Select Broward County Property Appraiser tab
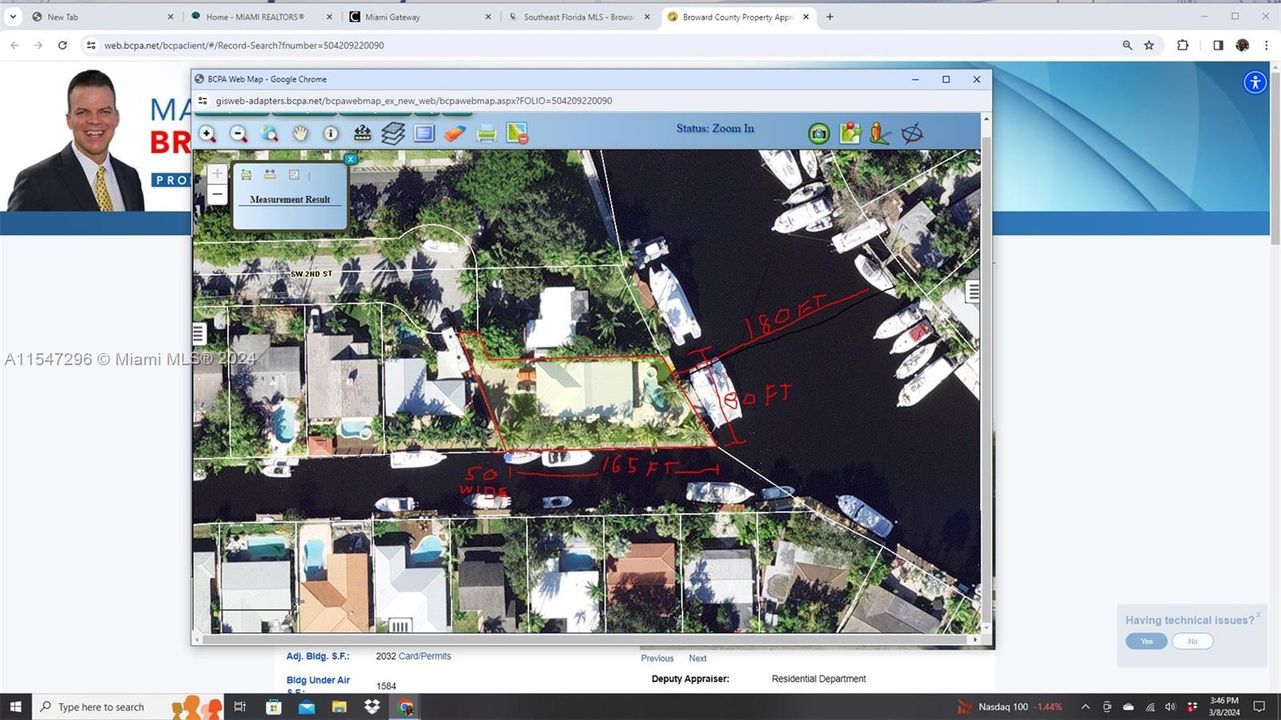Screen dimensions: 1281x720 coord(739,17)
